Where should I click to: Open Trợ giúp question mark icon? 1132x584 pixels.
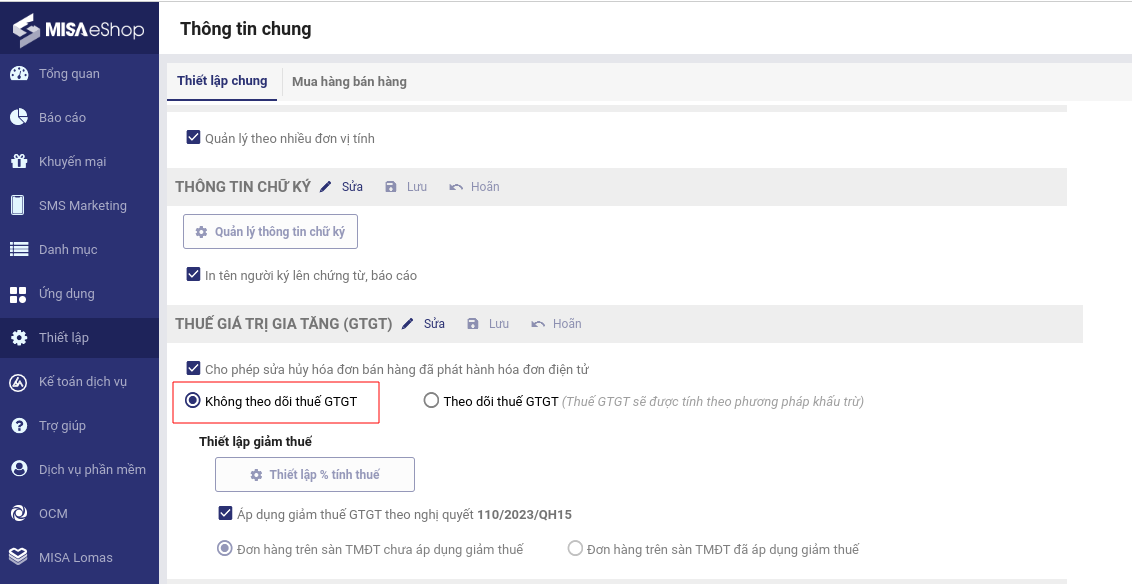click(19, 426)
